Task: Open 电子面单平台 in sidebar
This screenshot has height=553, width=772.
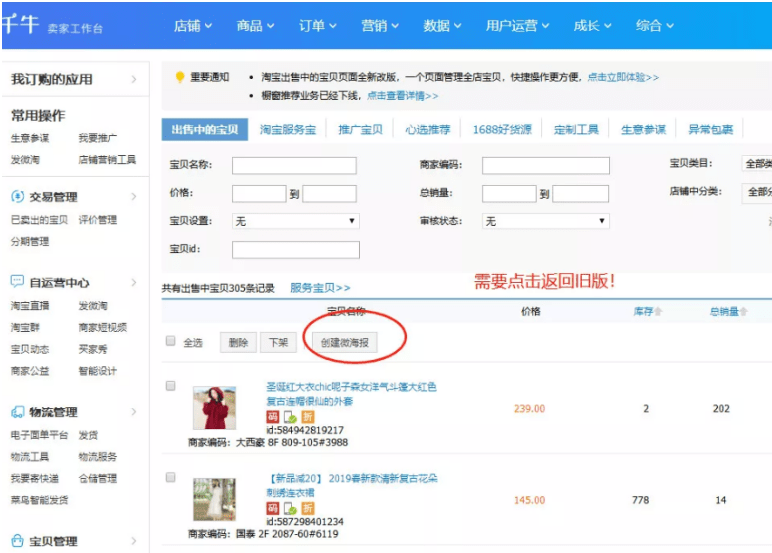Action: tap(39, 435)
